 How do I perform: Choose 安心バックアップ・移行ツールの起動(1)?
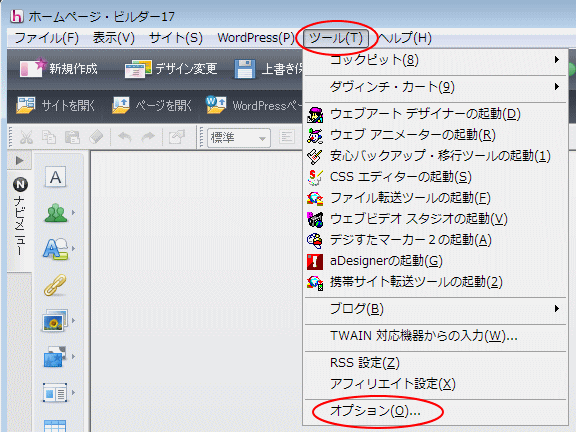tap(435, 156)
